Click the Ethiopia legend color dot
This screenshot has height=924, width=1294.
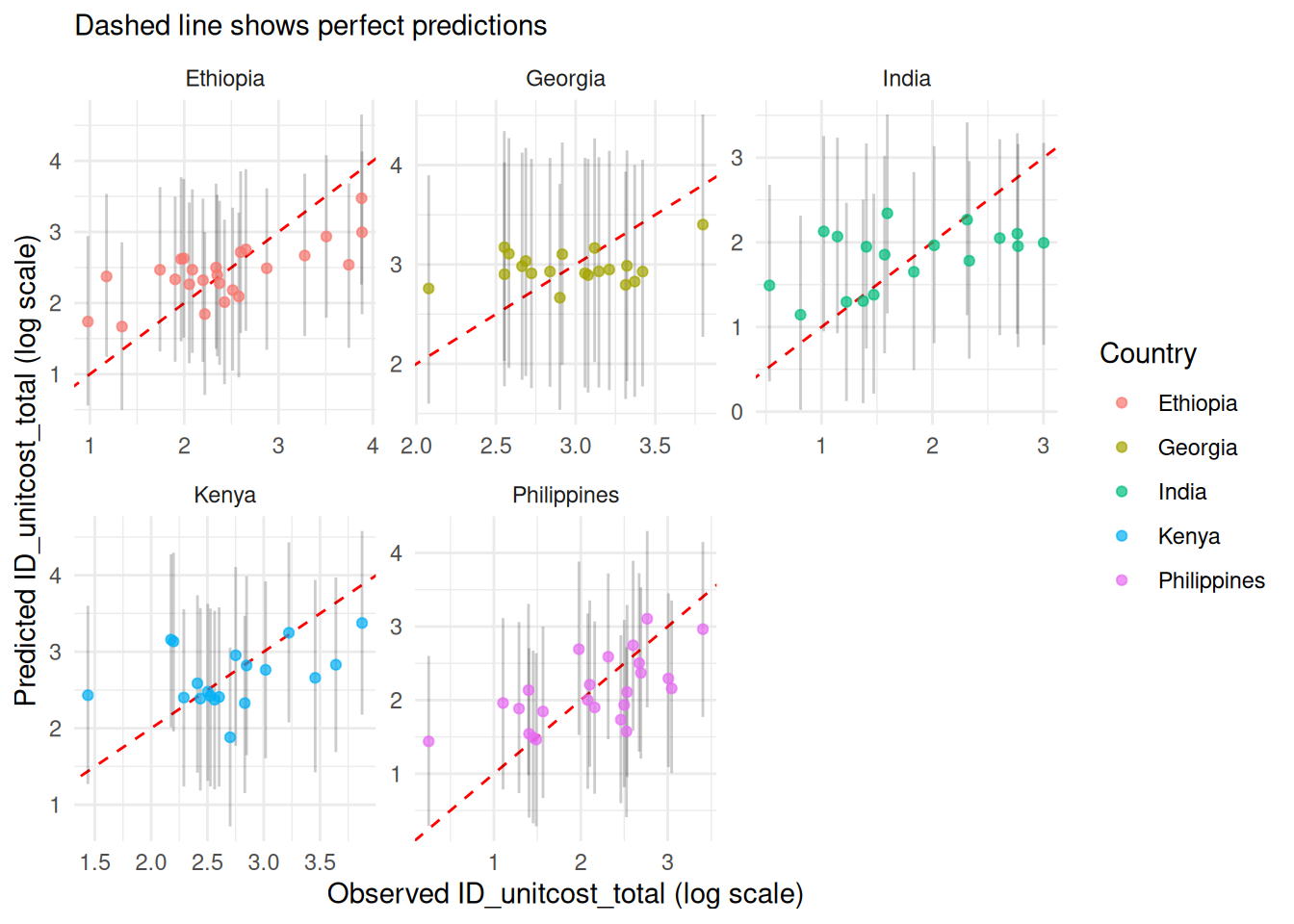tap(1122, 403)
